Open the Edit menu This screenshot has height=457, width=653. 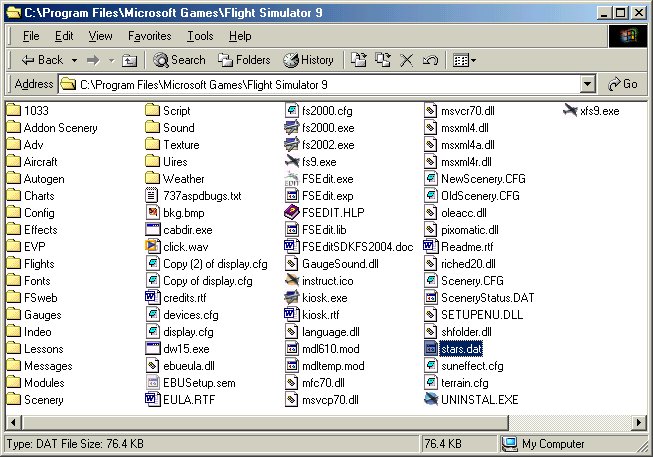(x=64, y=36)
